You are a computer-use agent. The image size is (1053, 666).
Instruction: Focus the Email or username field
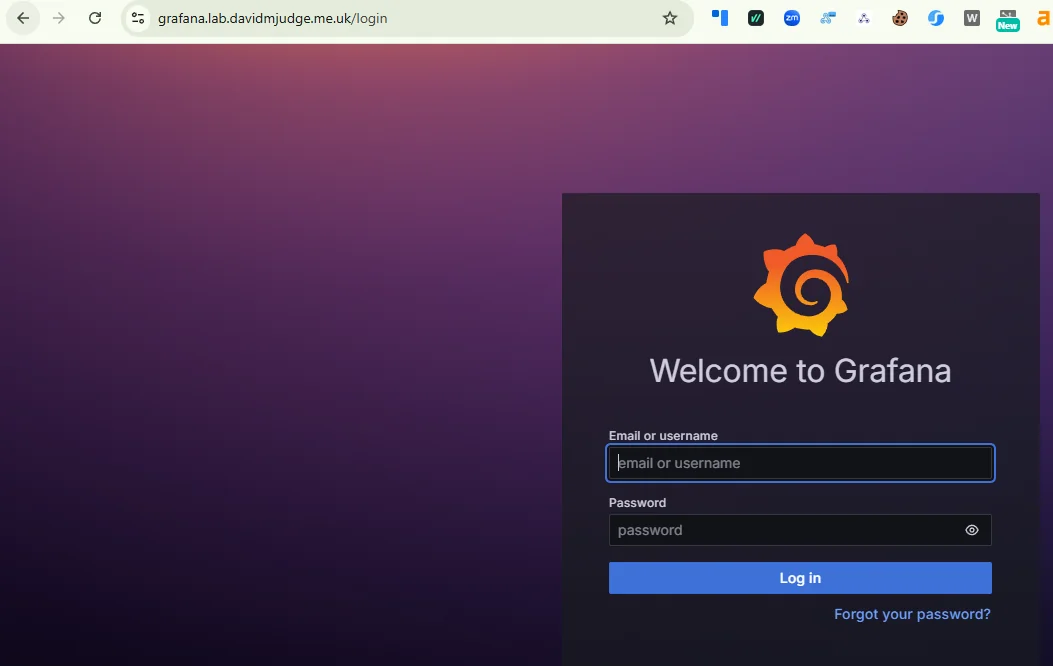(800, 463)
